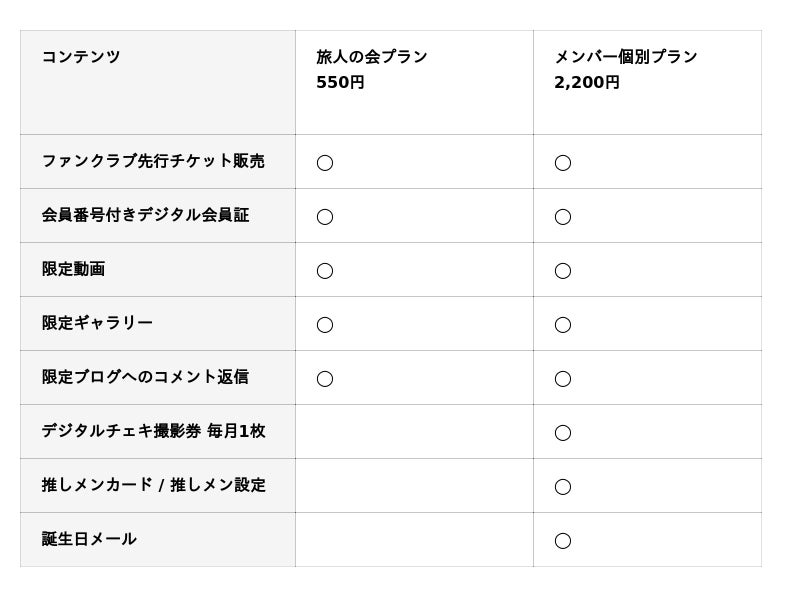Click circle for 会員番号付きデジタル会員証 in メンバー個別プラン column

click(x=563, y=216)
